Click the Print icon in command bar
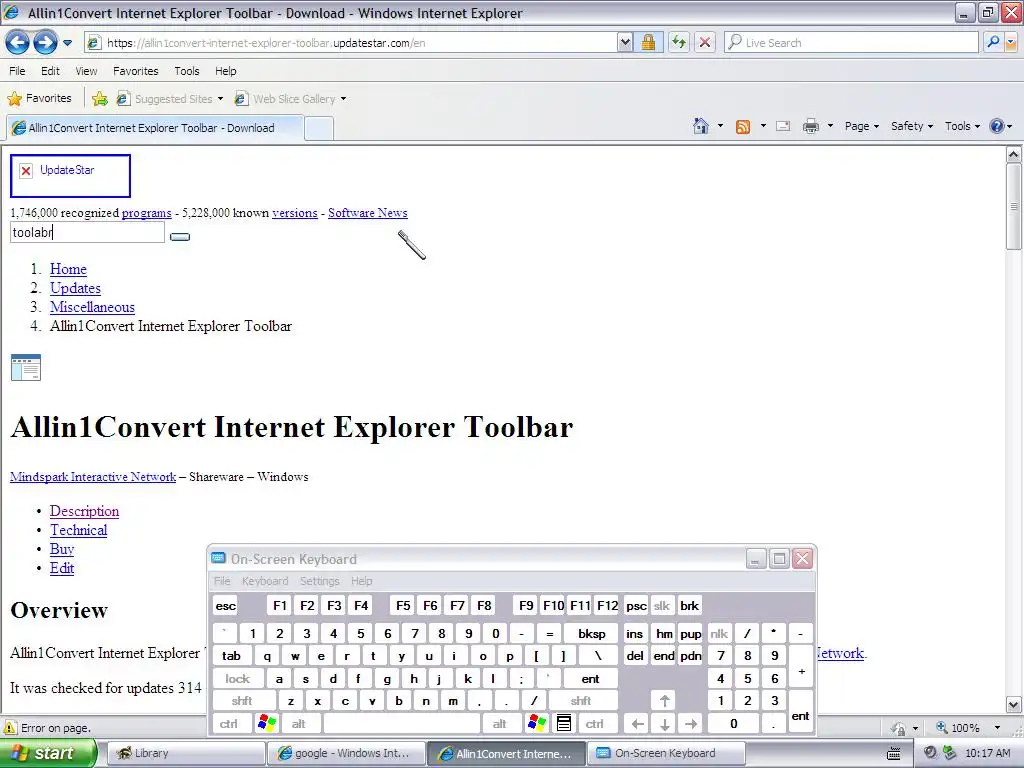Screen dimensions: 1024x768 click(810, 126)
